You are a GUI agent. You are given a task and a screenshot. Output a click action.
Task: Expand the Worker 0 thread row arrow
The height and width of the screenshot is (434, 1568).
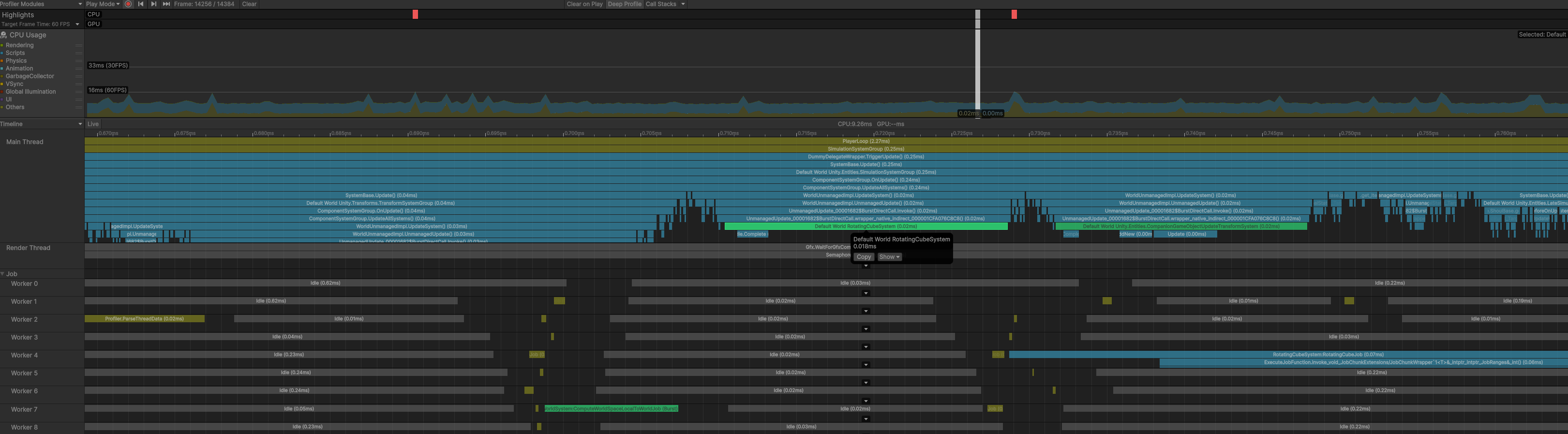866,293
